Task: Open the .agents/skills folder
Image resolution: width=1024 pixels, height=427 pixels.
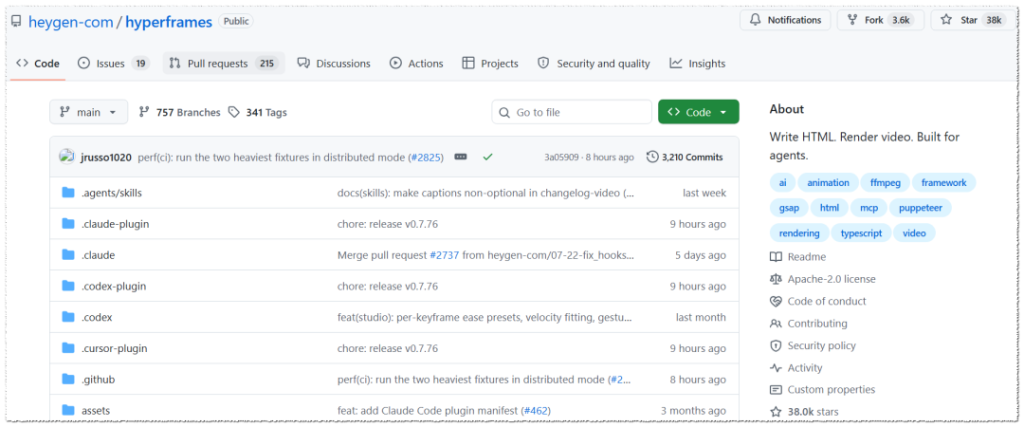Action: tap(112, 193)
